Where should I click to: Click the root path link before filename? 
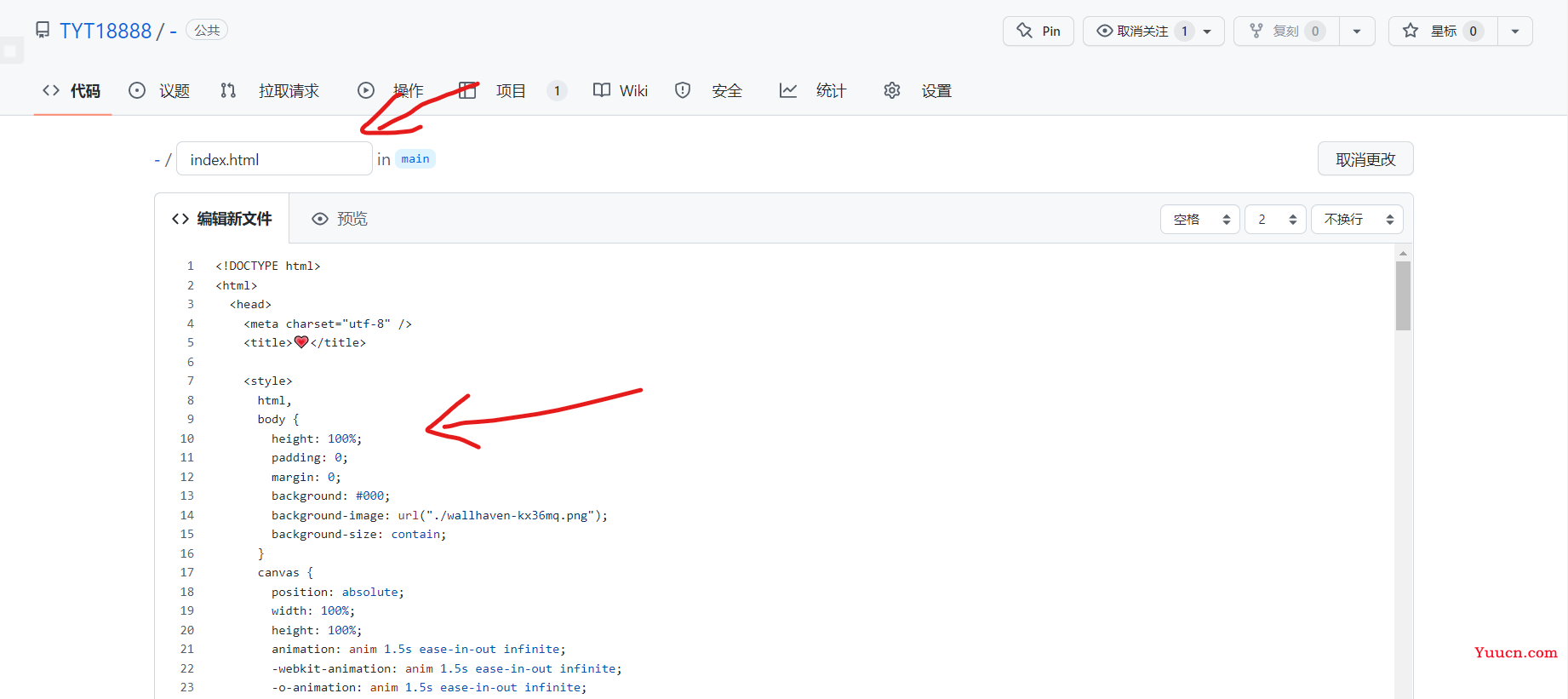[157, 160]
